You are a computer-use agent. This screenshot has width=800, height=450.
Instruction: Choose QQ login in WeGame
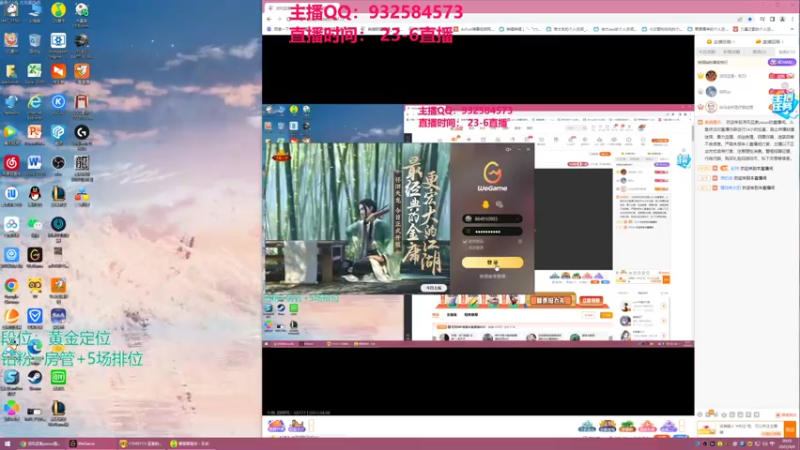coord(485,204)
